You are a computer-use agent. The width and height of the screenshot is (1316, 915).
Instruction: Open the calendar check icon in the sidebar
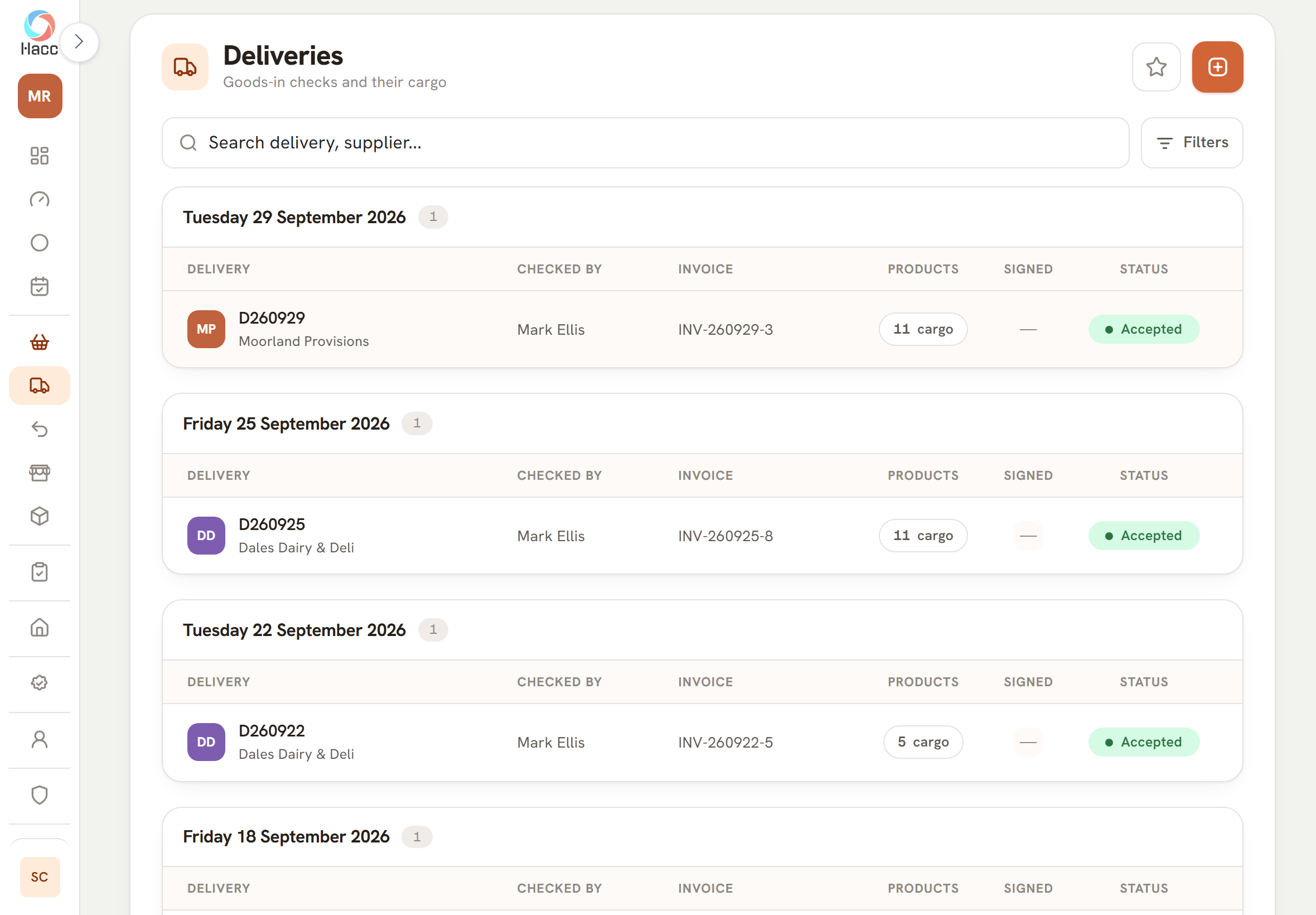click(40, 286)
